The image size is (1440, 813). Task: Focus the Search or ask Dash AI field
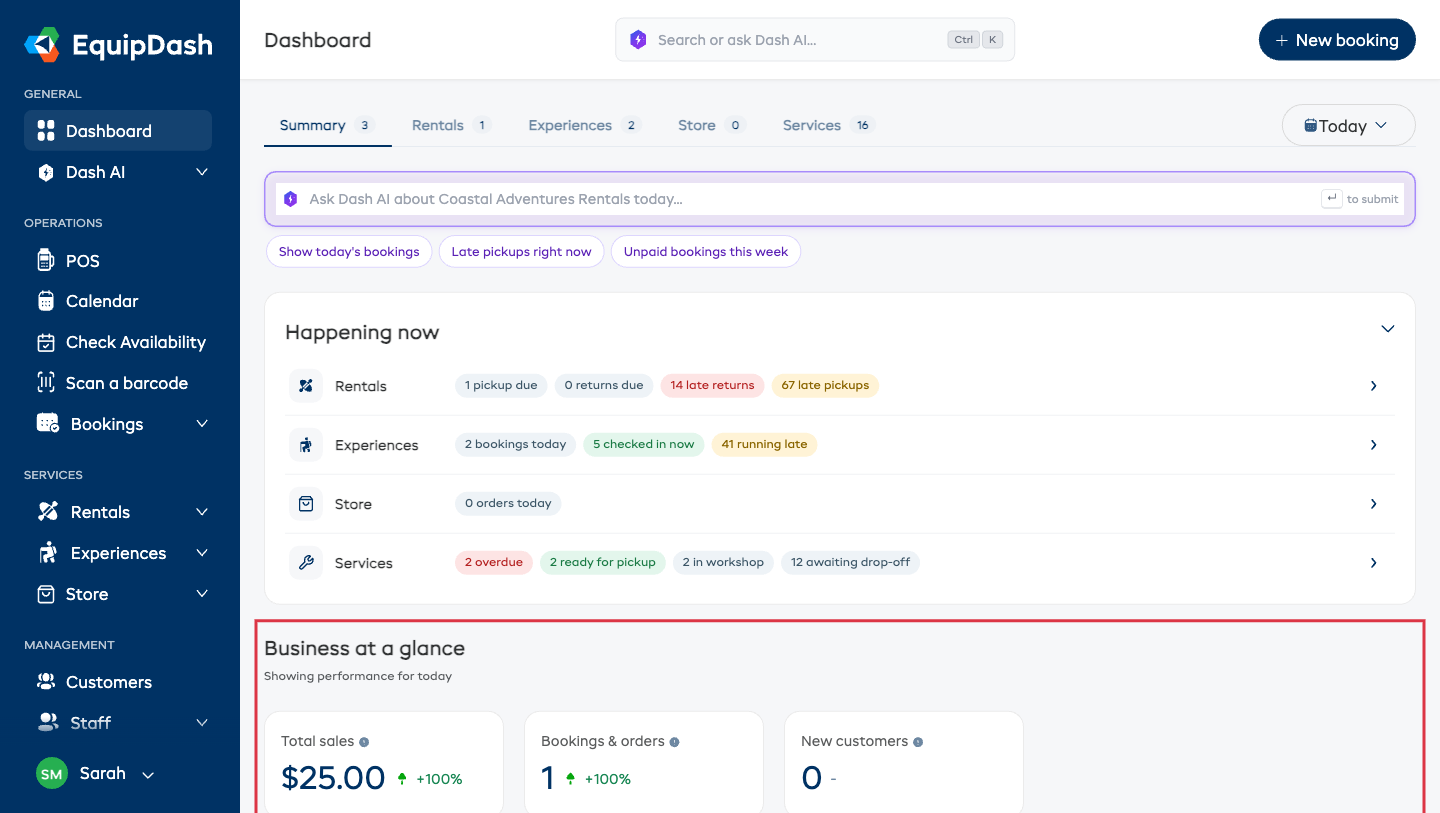click(815, 40)
